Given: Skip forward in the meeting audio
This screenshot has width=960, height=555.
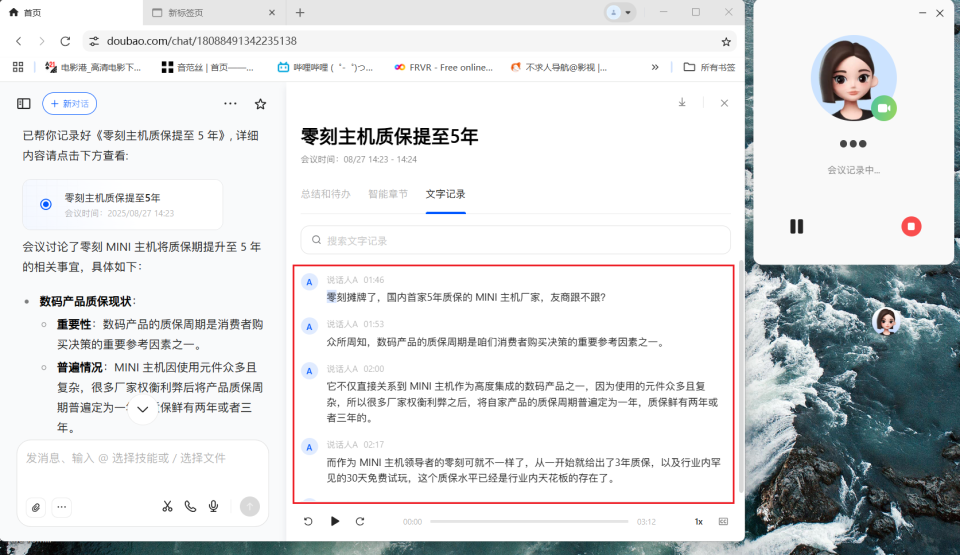Looking at the screenshot, I should pyautogui.click(x=360, y=521).
